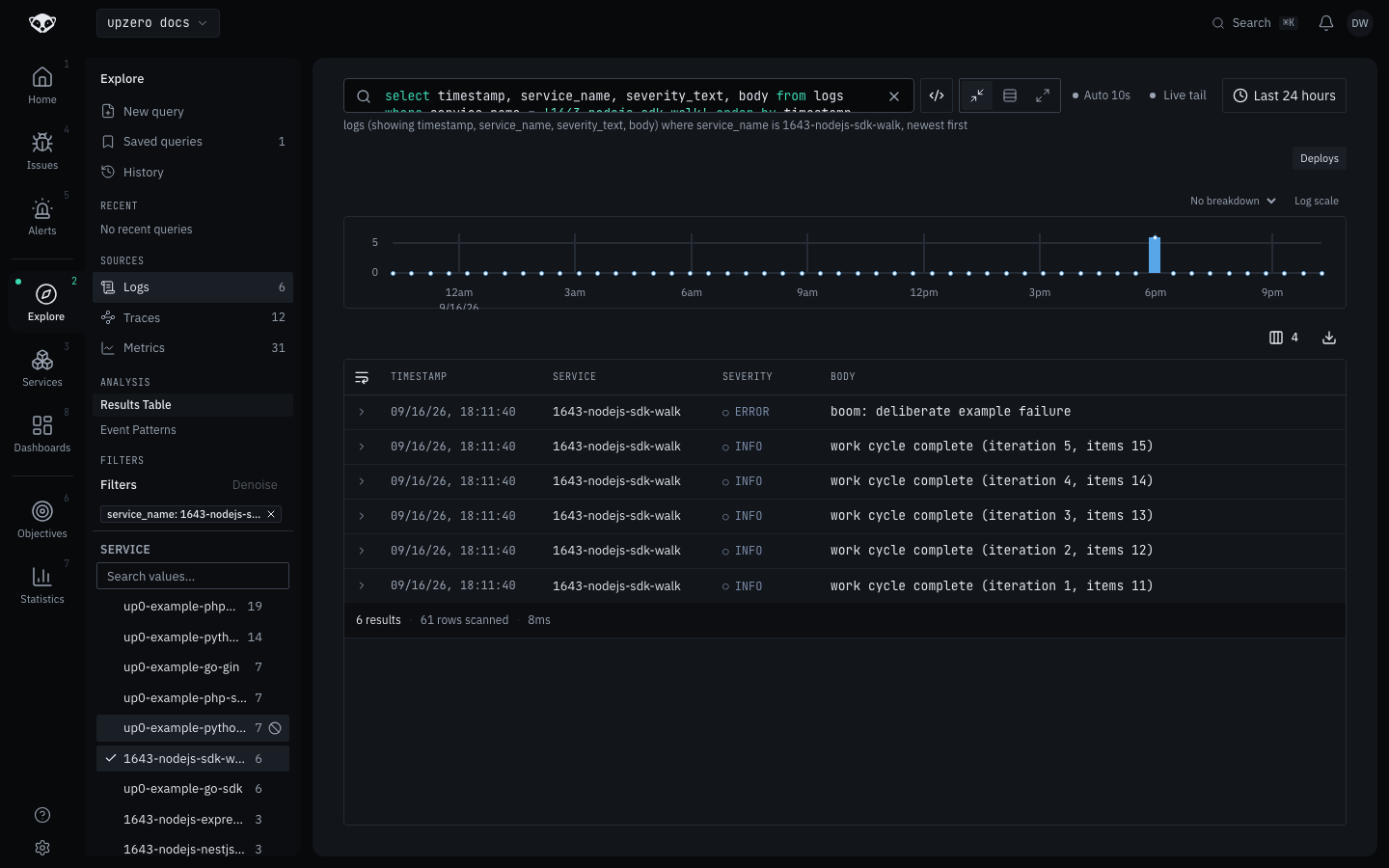Image resolution: width=1389 pixels, height=868 pixels.
Task: Expand the iteration 1 log row
Action: click(x=362, y=585)
